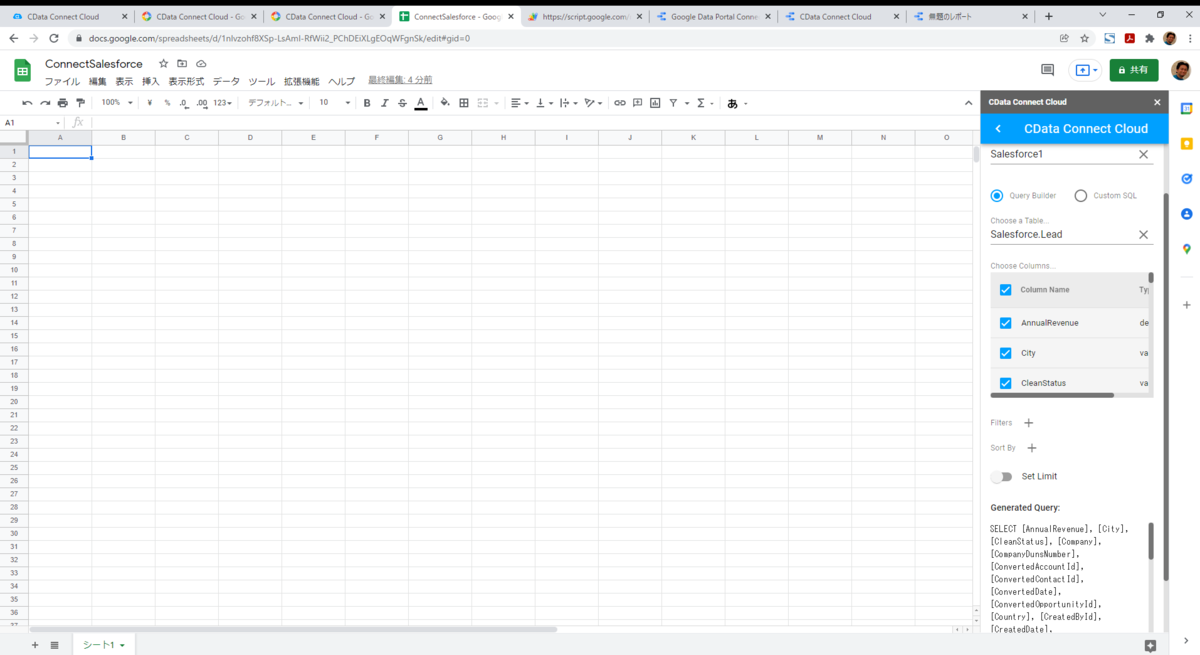
Task: Open the vertical align dropdown
Action: tap(544, 103)
